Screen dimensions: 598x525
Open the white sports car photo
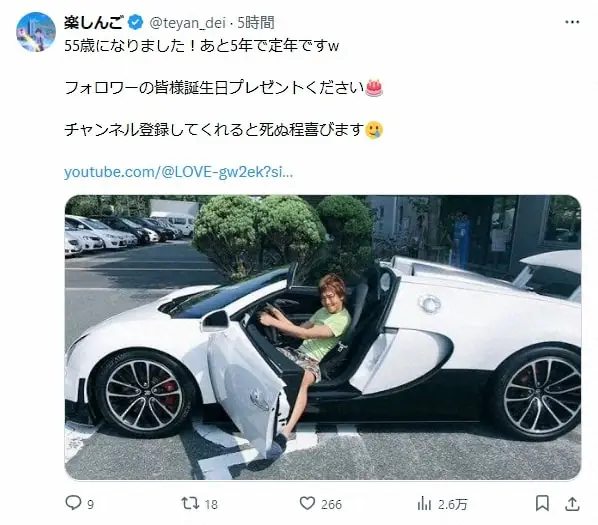point(323,337)
